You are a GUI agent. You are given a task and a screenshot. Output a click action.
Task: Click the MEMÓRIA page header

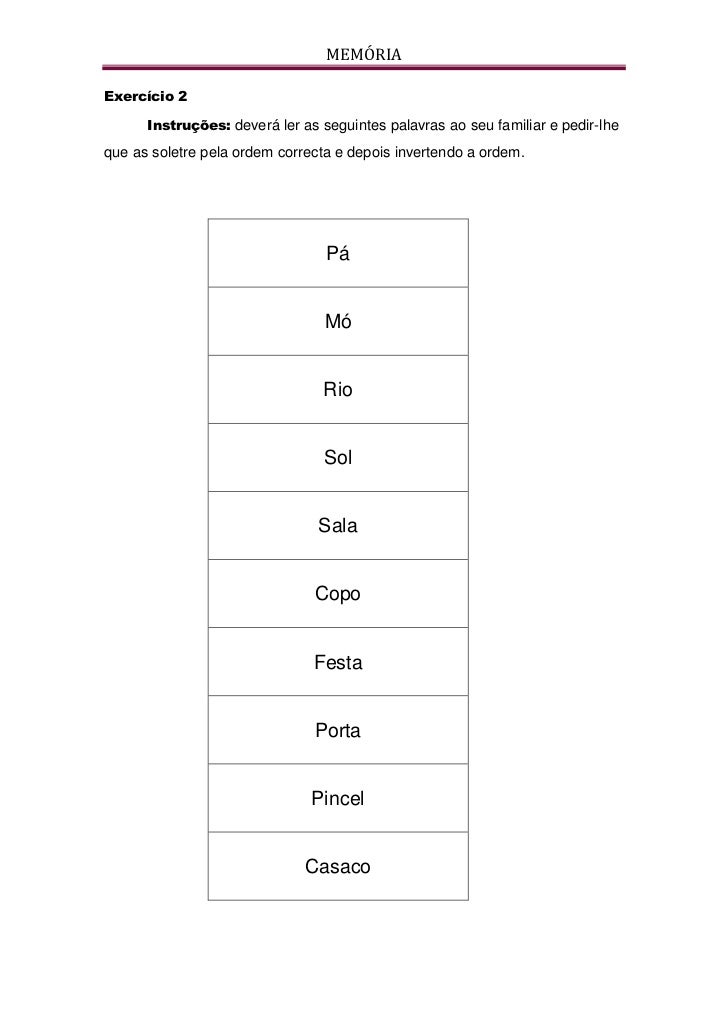click(363, 55)
